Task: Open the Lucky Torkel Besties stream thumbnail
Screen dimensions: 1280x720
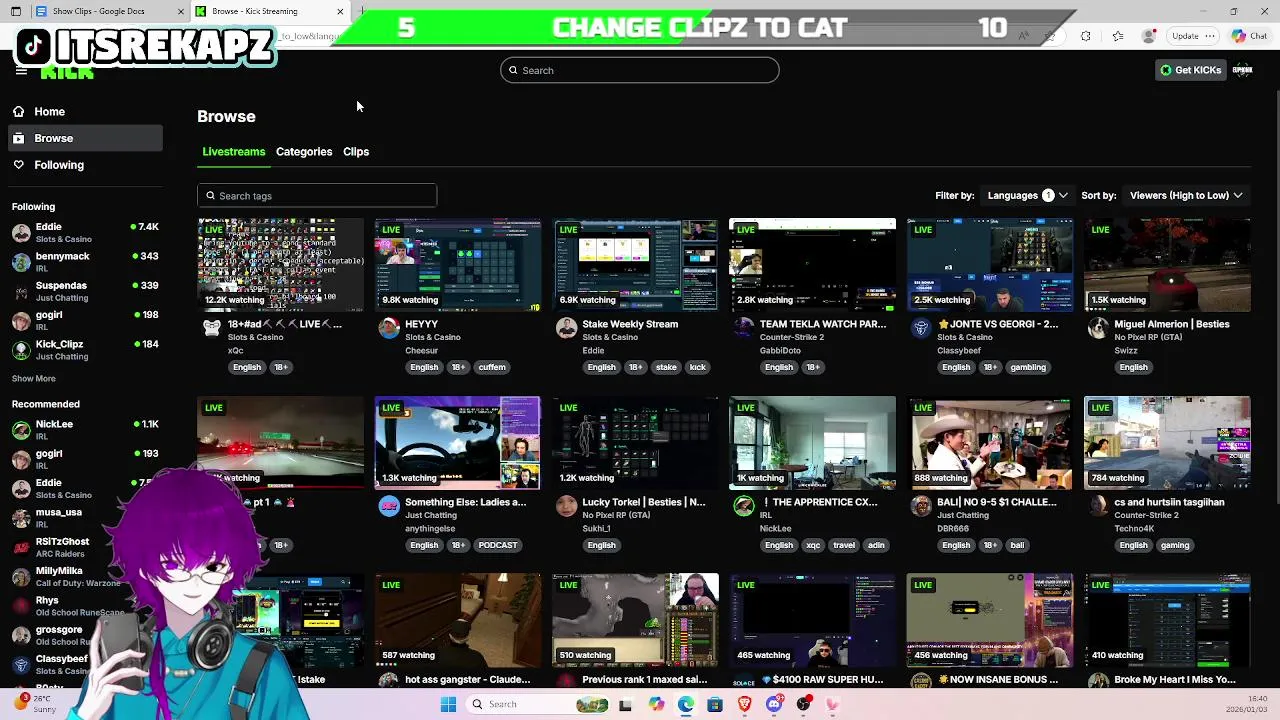Action: 635,443
